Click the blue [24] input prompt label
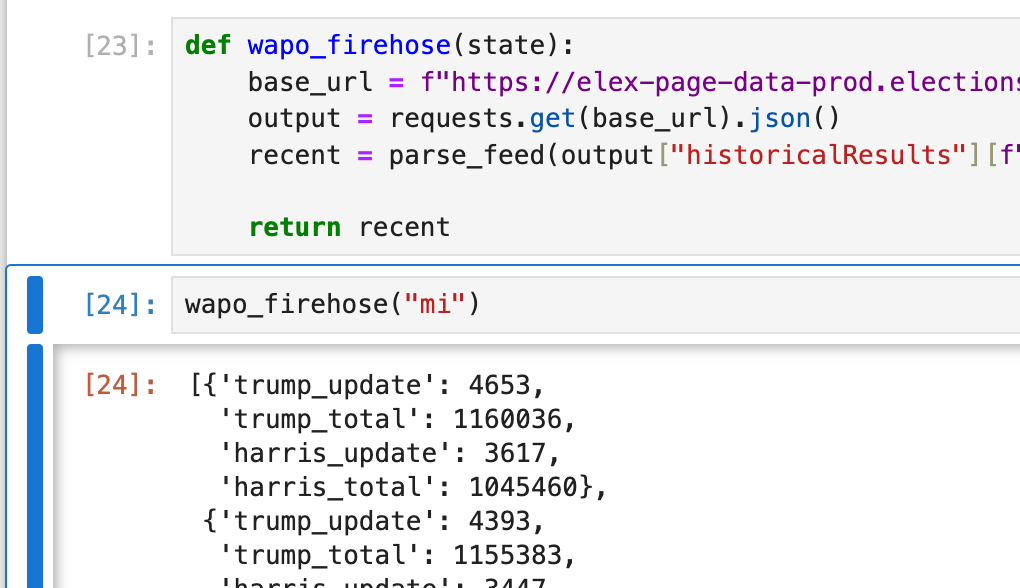 click(119, 304)
